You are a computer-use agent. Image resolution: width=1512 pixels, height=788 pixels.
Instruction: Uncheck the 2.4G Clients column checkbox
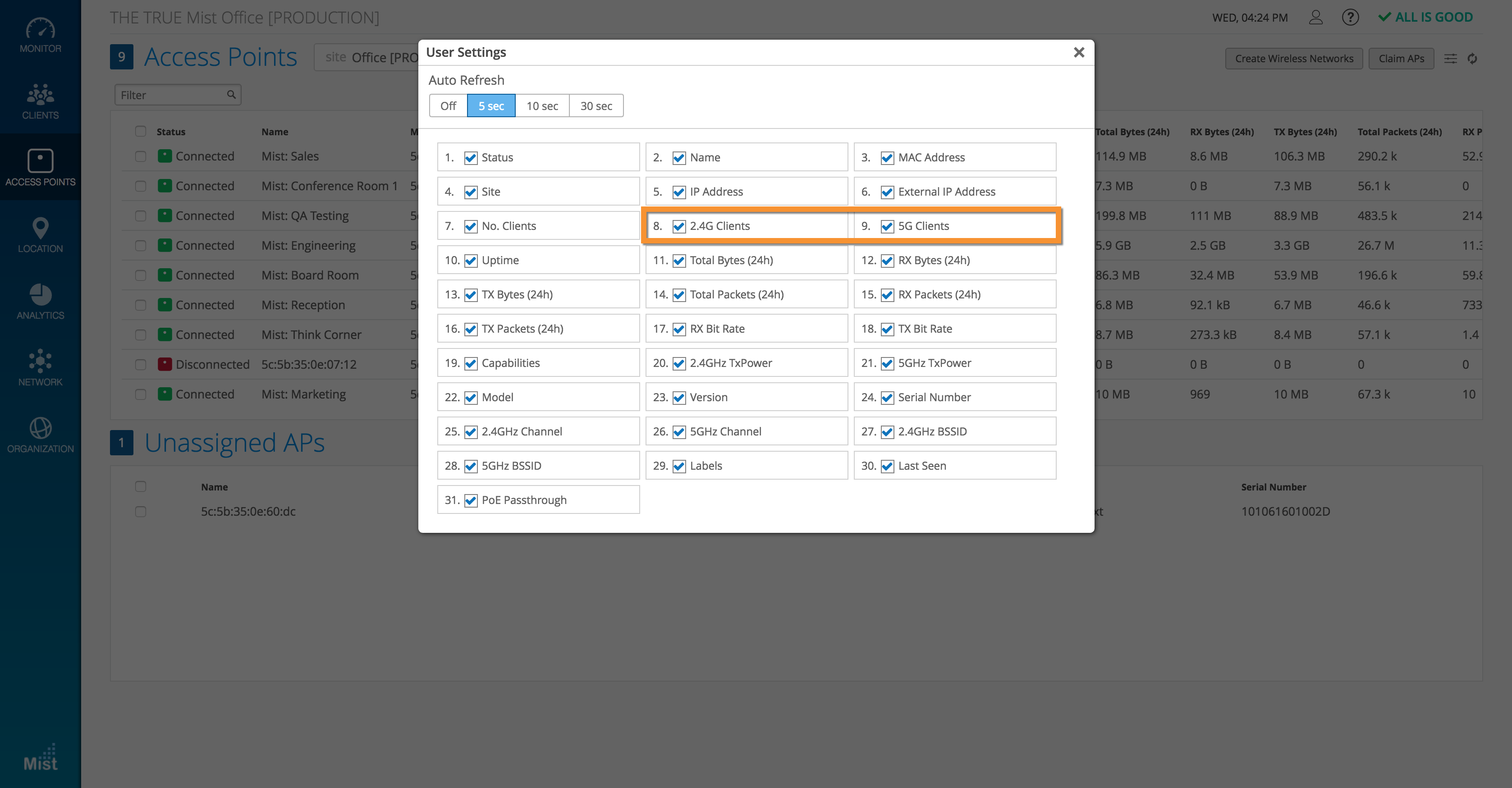[x=679, y=226]
